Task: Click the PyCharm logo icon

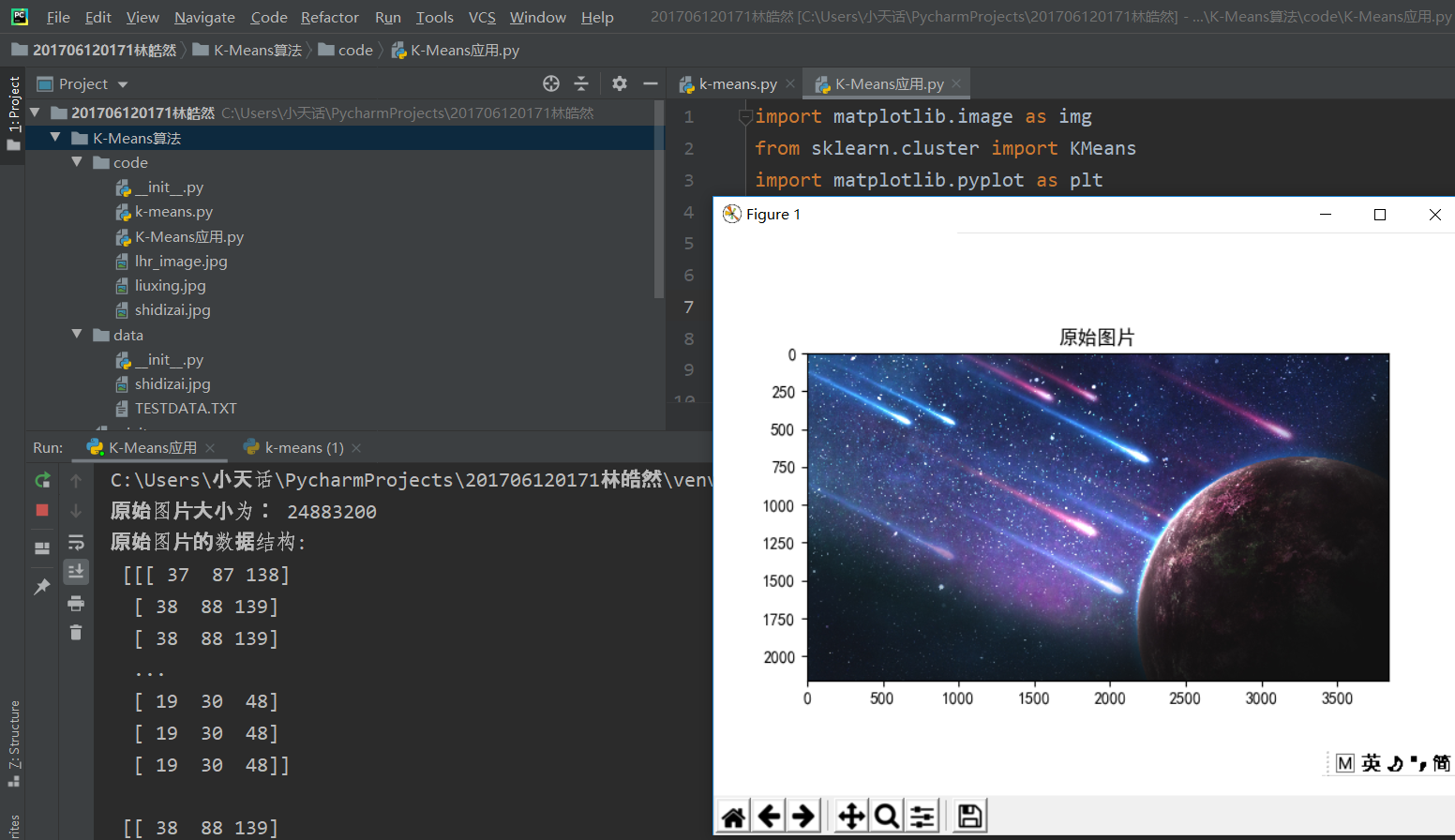Action: coord(20,17)
